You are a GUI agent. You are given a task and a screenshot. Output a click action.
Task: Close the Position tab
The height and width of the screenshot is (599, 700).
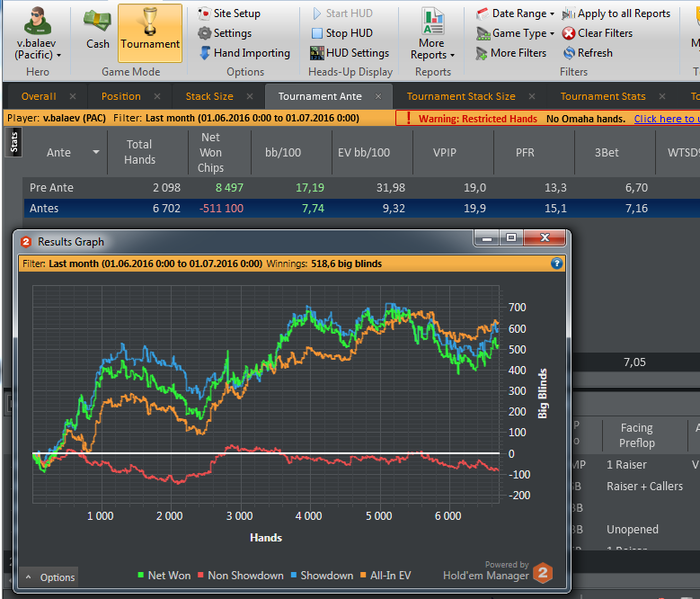(157, 96)
